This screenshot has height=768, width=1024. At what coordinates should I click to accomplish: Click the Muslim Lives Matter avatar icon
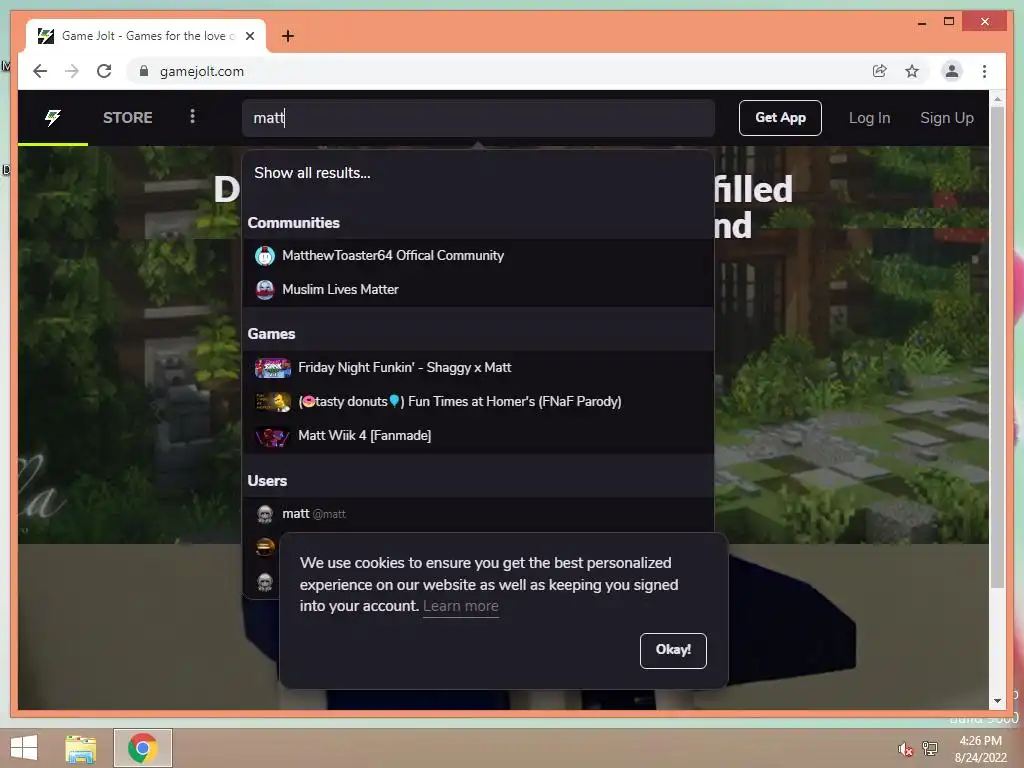(264, 289)
